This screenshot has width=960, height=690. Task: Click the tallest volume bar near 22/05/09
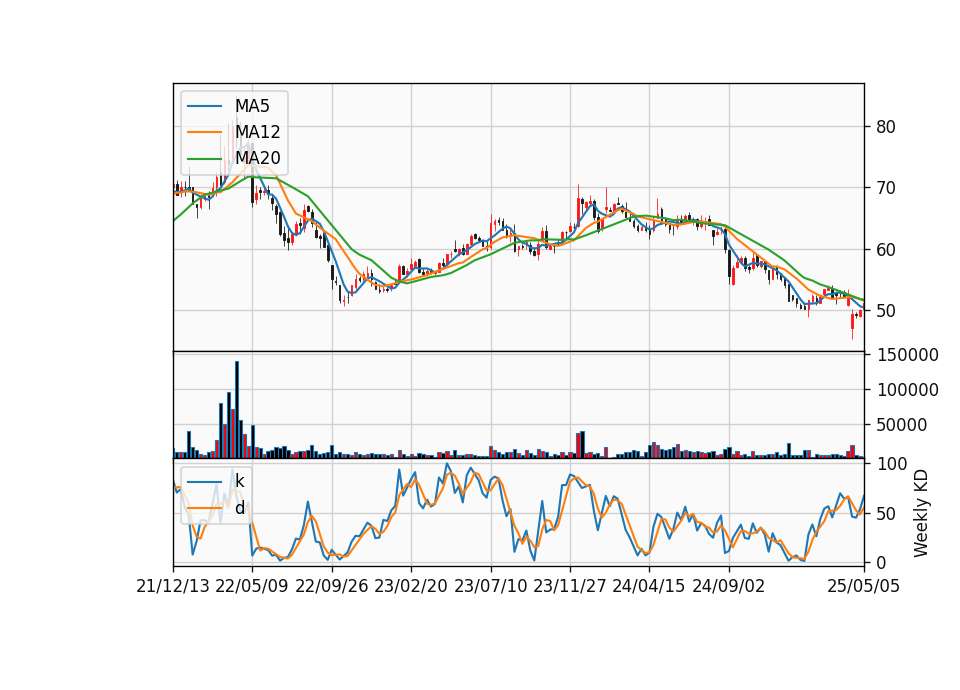(x=237, y=410)
